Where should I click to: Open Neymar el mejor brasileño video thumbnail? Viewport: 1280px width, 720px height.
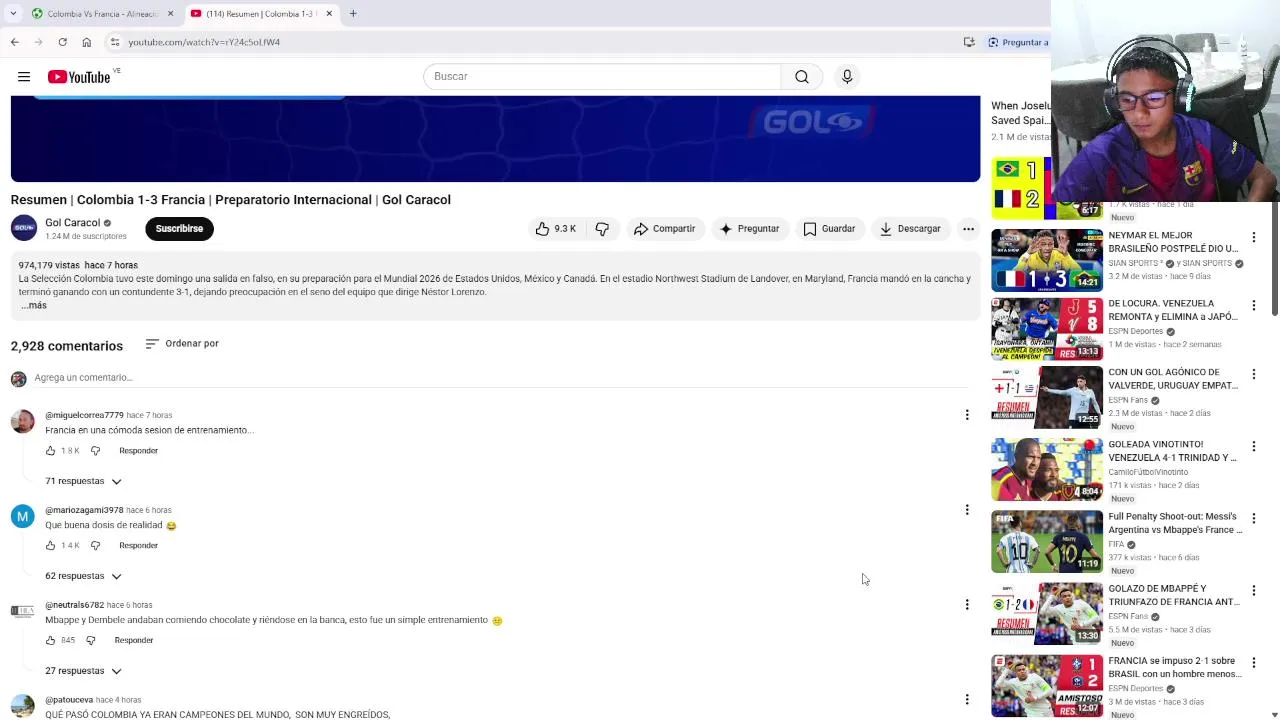coord(1047,260)
